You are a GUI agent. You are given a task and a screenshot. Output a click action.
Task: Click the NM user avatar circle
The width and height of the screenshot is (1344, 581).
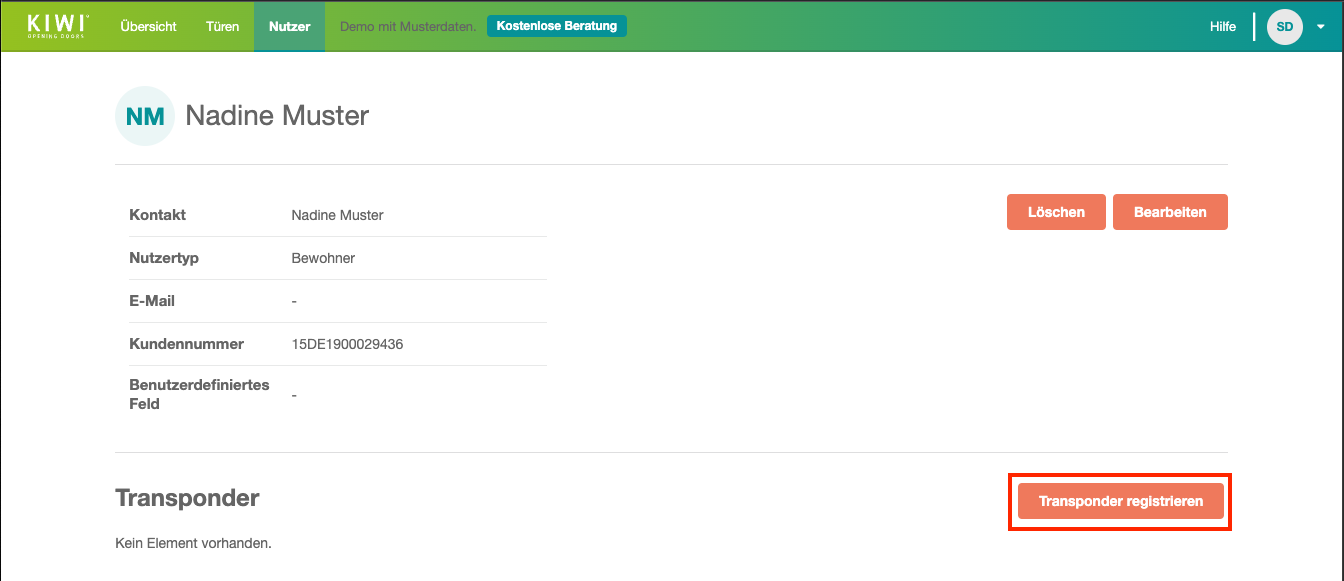(145, 116)
